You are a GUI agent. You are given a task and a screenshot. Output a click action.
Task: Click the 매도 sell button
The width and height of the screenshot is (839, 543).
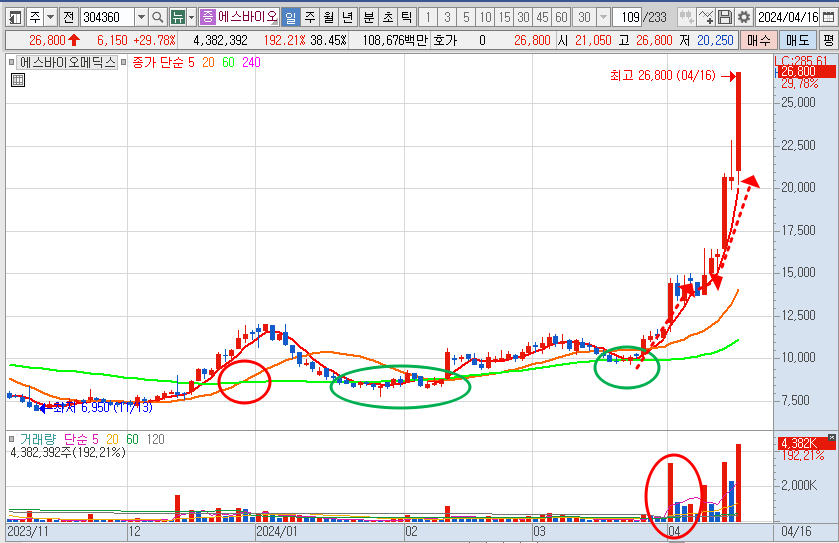798,40
